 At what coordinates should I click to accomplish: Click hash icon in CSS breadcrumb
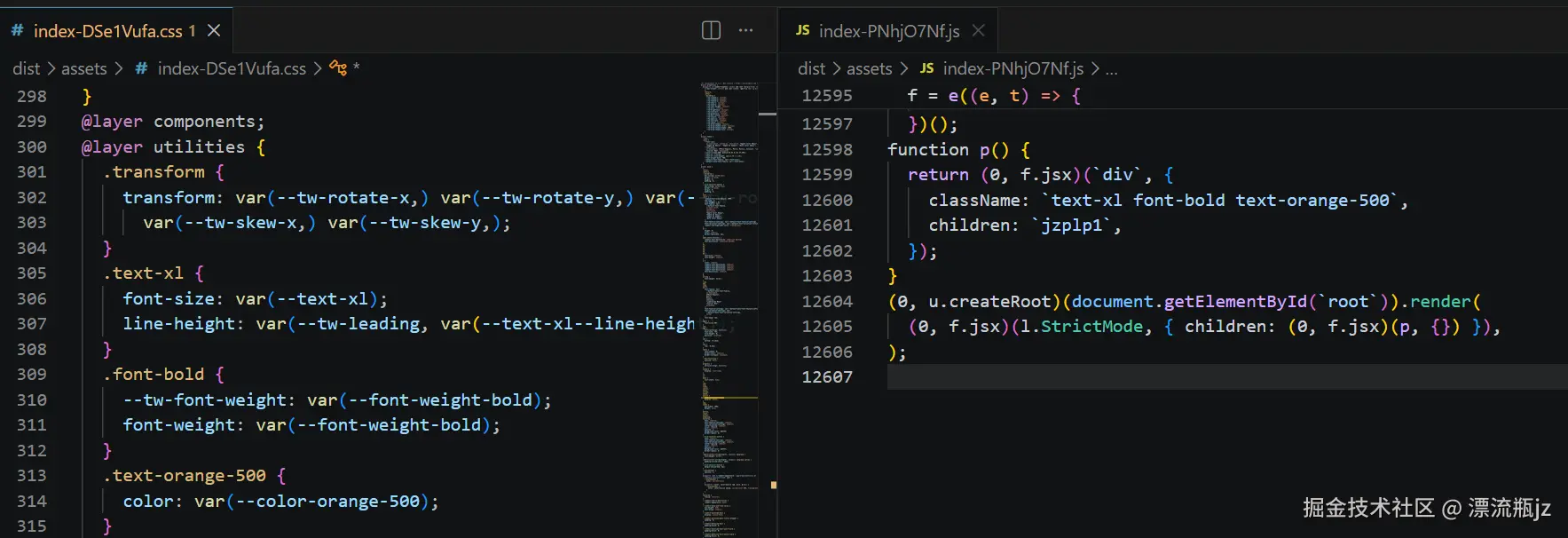coord(141,68)
